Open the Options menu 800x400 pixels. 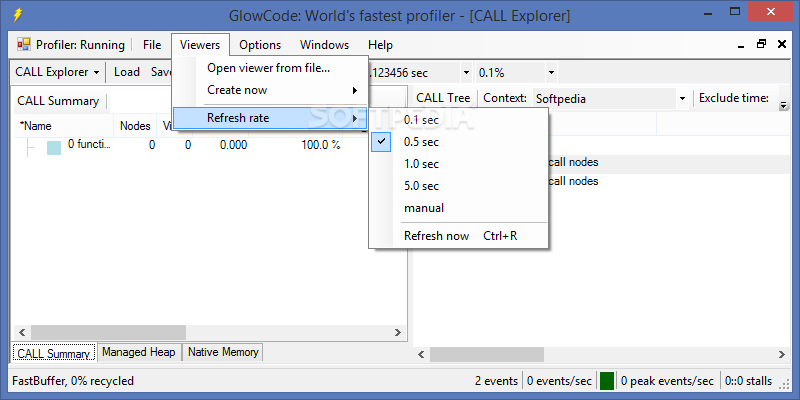pyautogui.click(x=260, y=45)
